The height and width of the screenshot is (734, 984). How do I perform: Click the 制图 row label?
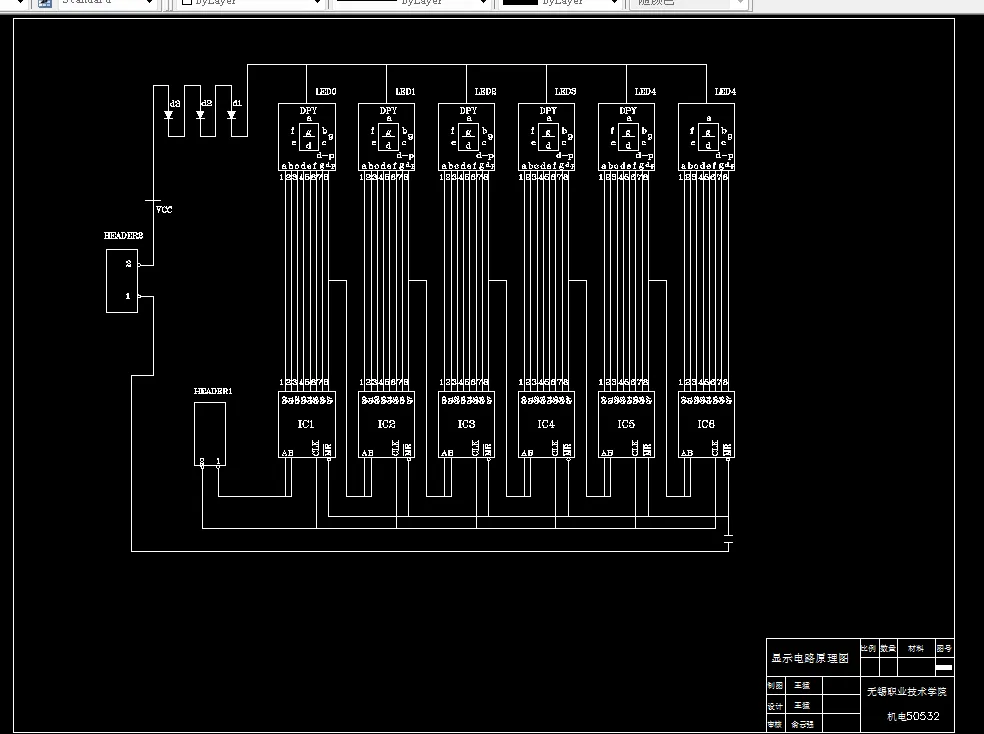[775, 686]
